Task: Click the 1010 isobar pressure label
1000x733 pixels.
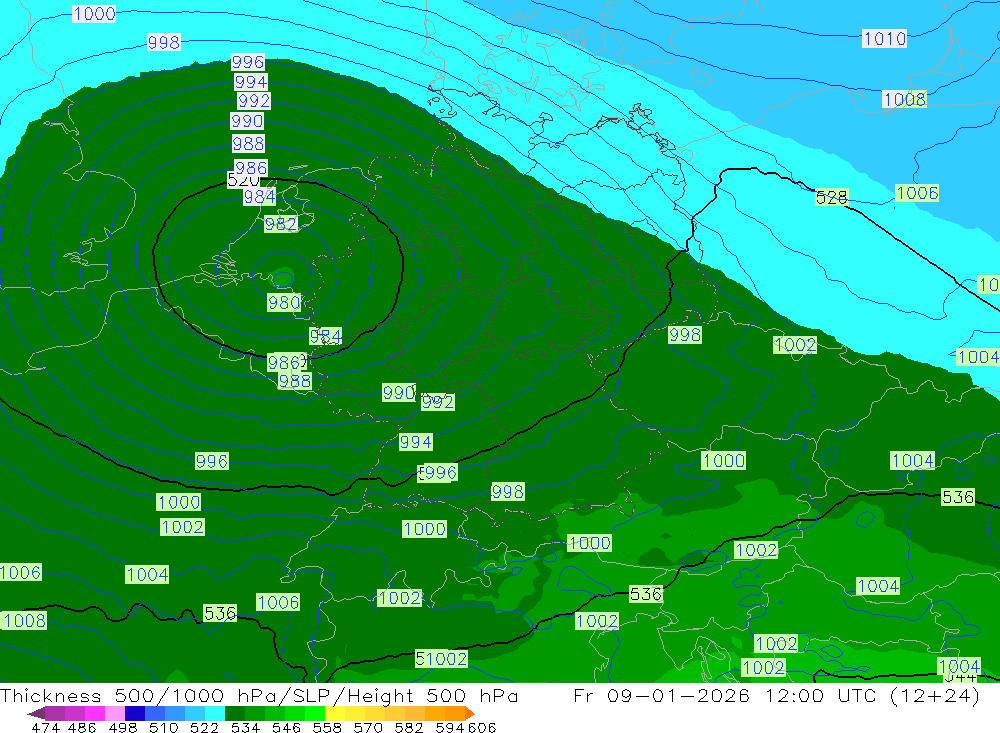Action: pyautogui.click(x=884, y=38)
